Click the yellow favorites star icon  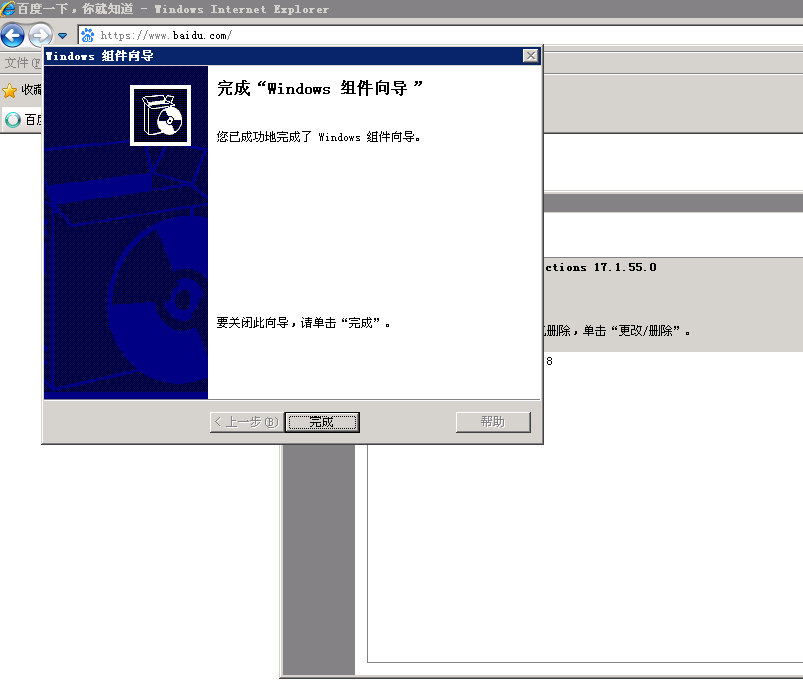pyautogui.click(x=10, y=90)
